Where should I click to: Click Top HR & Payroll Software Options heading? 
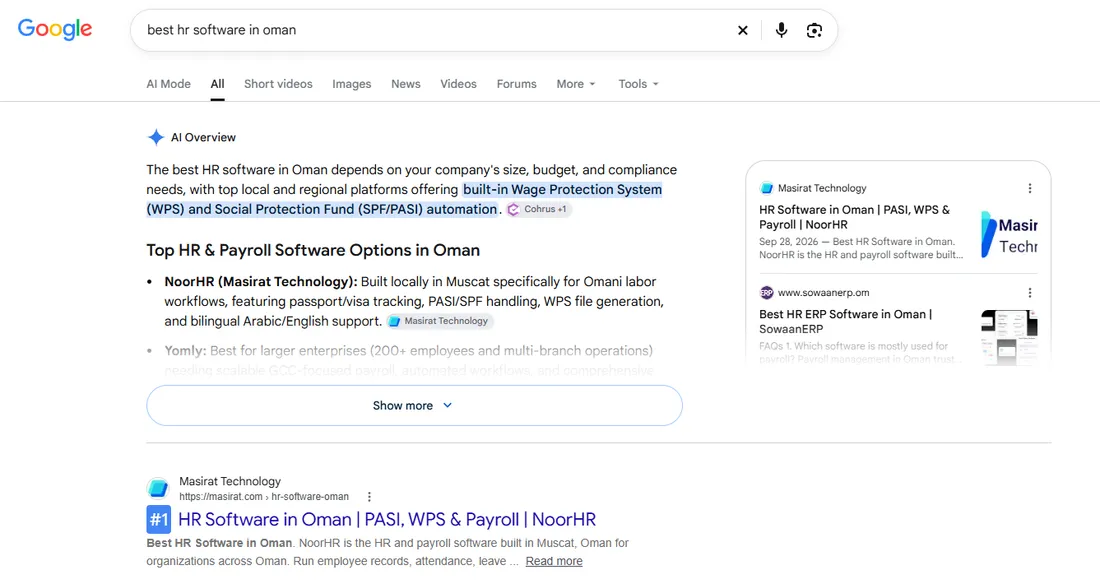point(313,250)
